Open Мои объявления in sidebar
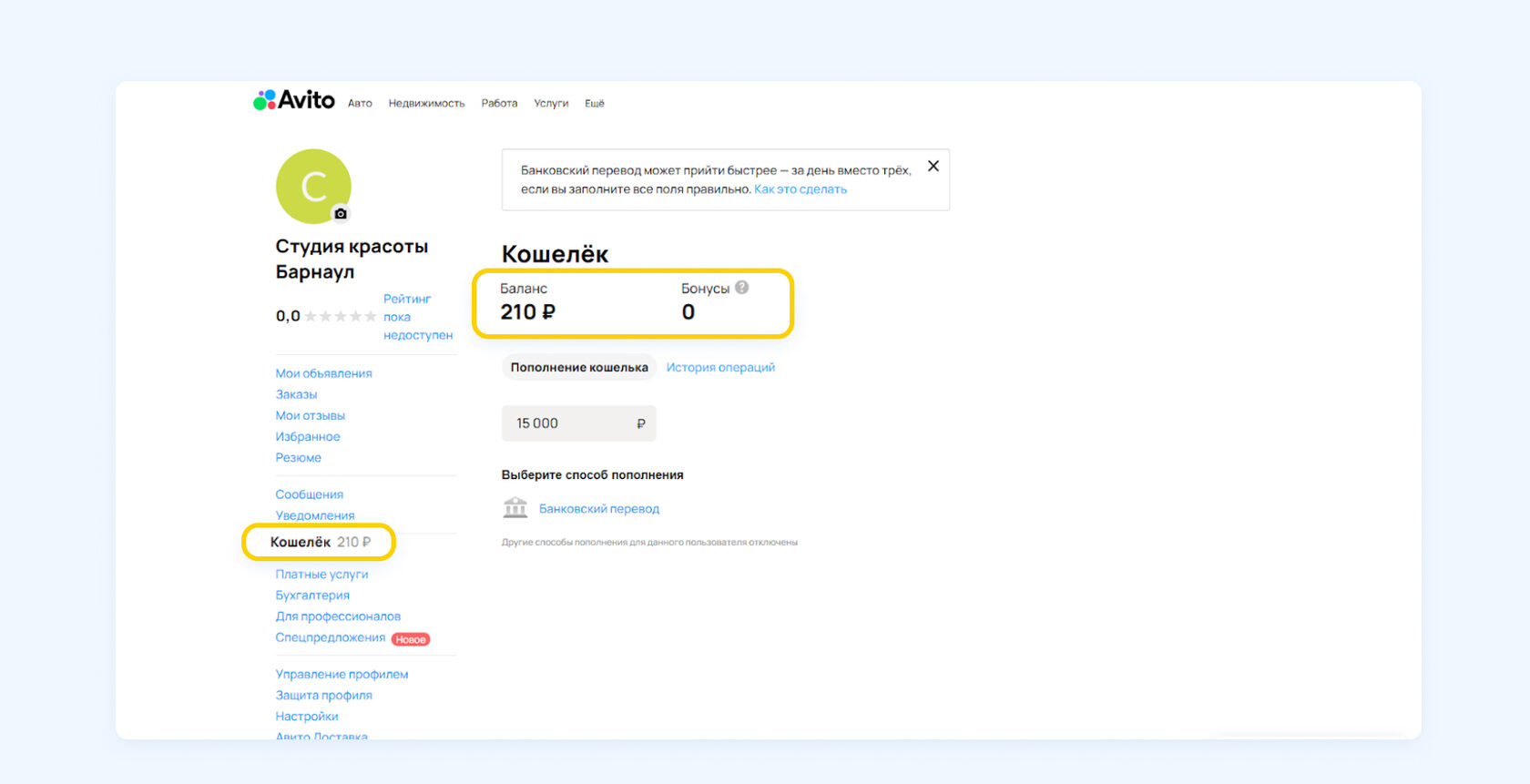 pos(324,373)
